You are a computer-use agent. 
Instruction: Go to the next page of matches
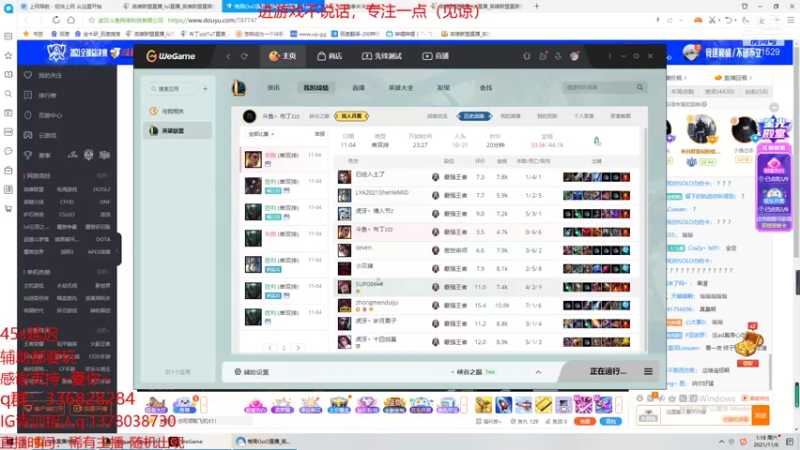click(298, 348)
